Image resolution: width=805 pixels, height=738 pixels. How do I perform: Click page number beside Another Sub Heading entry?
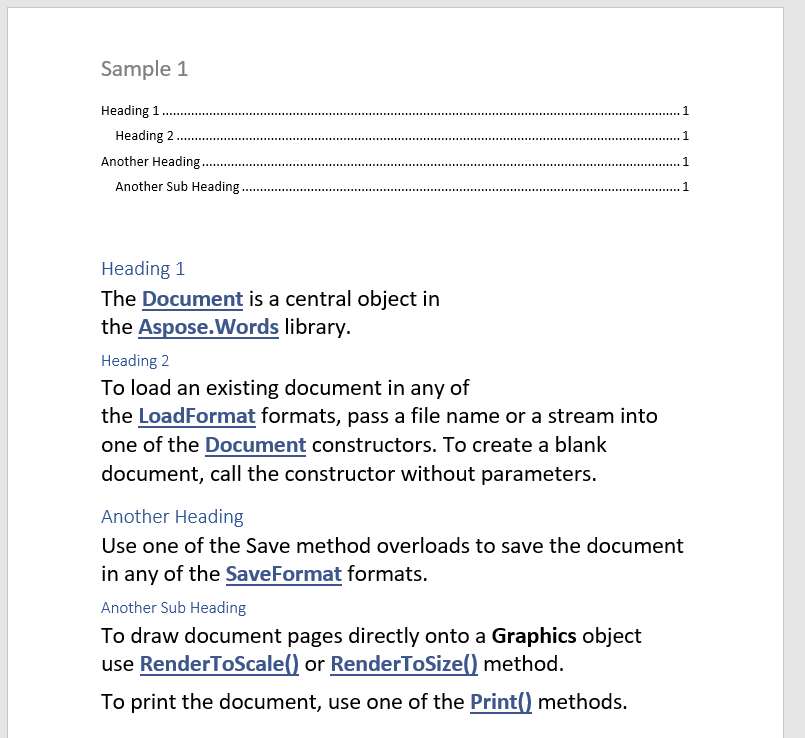pos(685,187)
